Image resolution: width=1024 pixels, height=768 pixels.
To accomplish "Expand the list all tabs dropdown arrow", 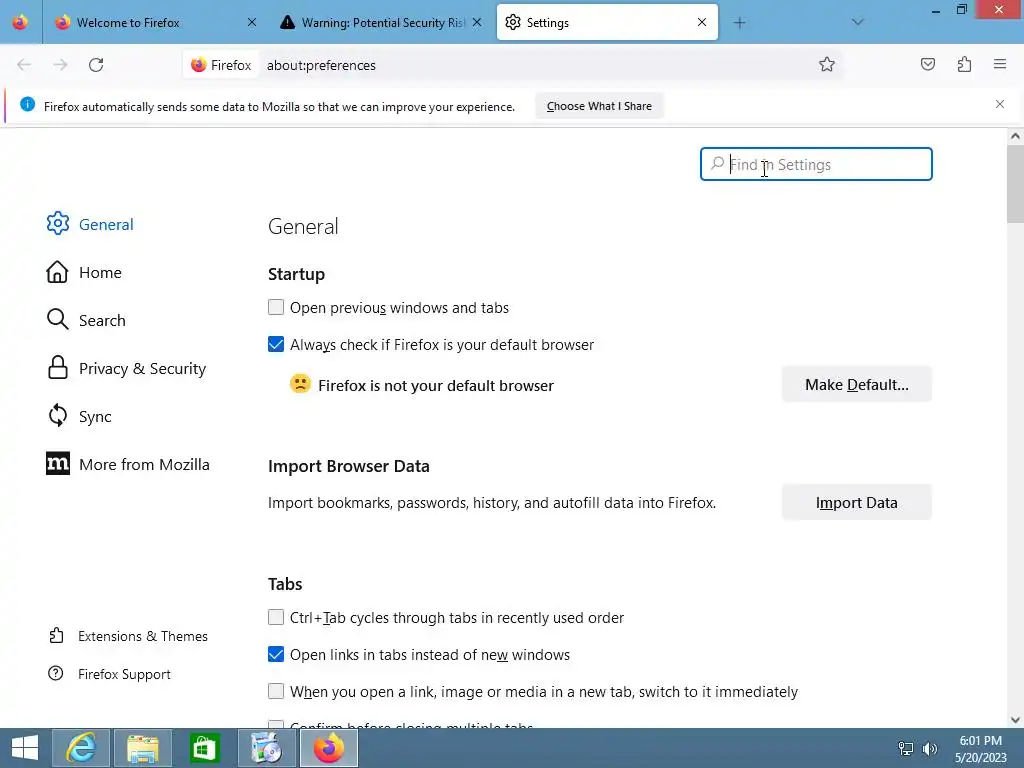I will [x=857, y=22].
